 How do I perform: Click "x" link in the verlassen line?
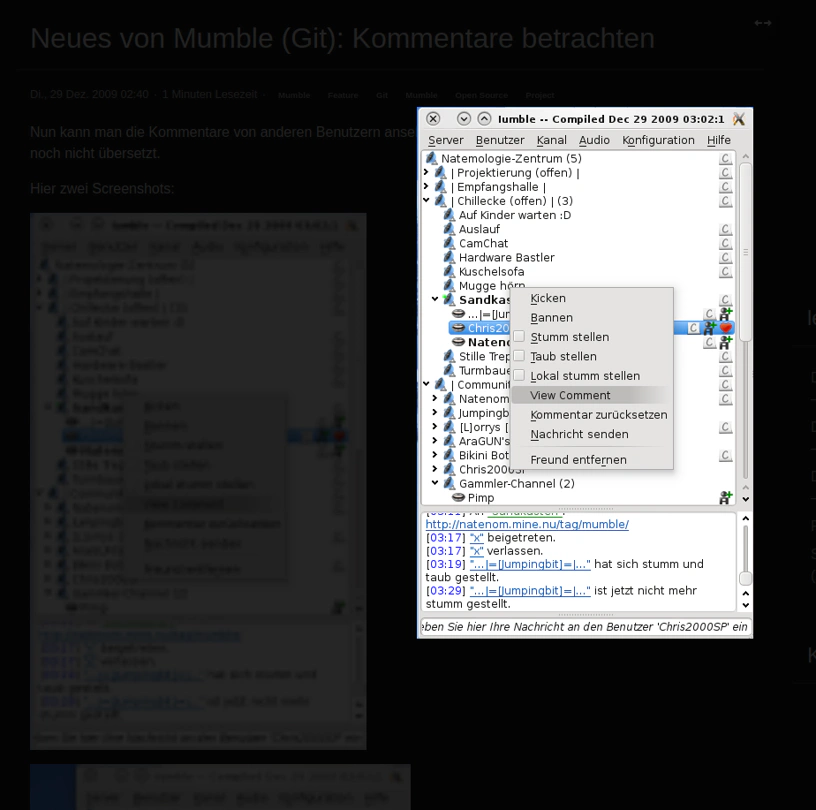coord(477,551)
